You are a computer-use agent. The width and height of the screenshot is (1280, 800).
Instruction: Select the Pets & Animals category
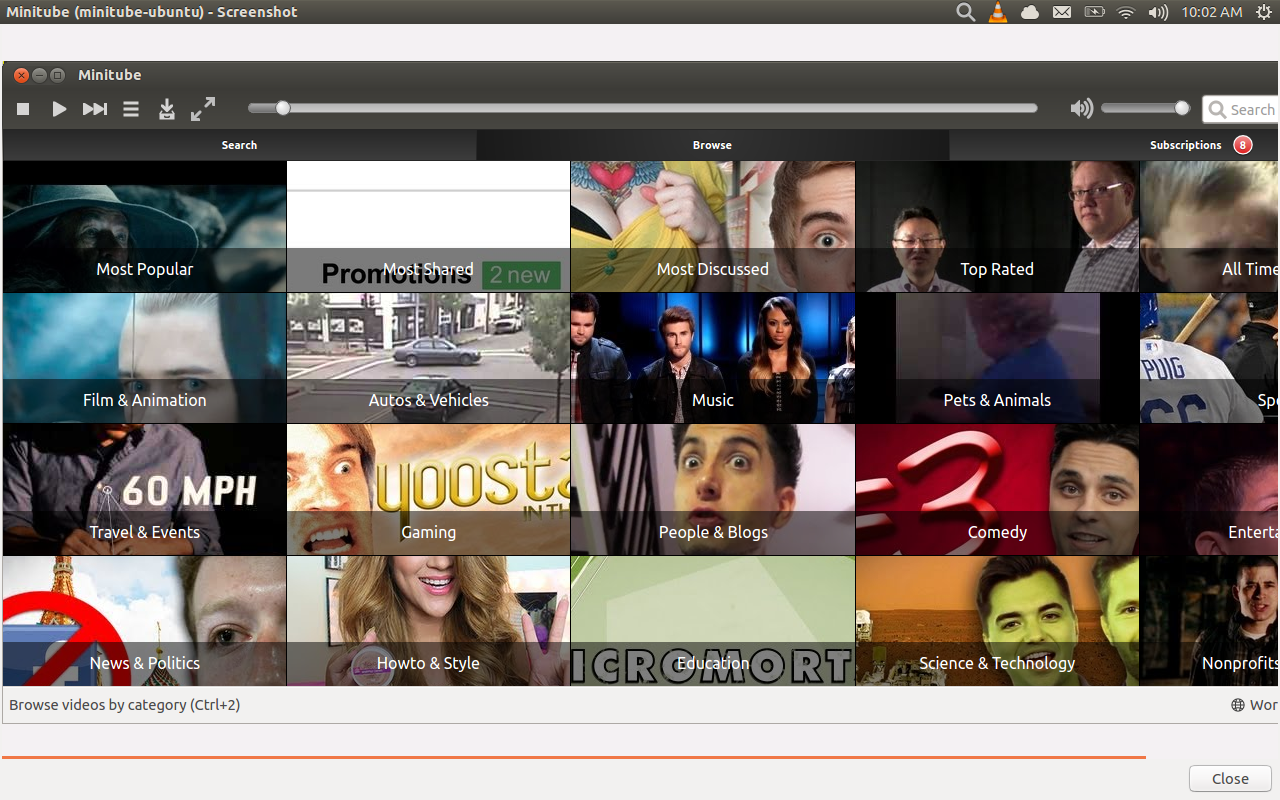pyautogui.click(x=997, y=358)
